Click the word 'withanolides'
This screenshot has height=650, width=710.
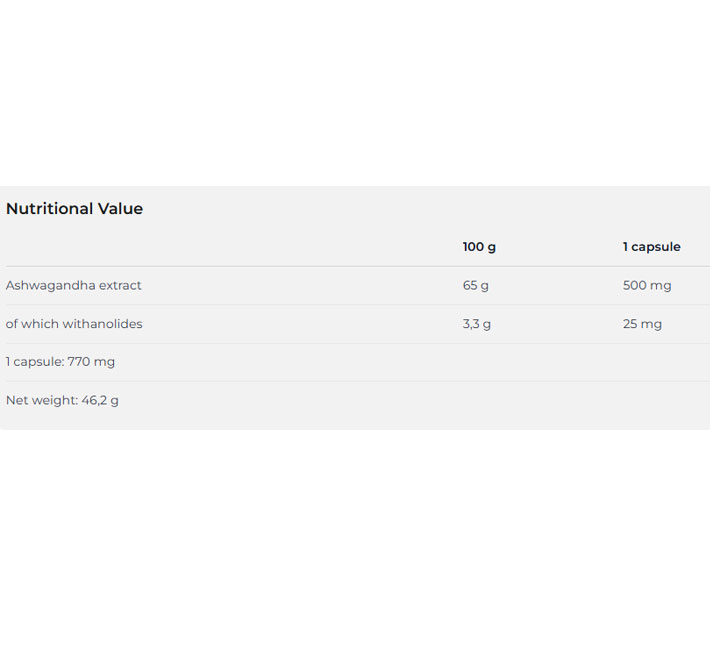tap(103, 324)
